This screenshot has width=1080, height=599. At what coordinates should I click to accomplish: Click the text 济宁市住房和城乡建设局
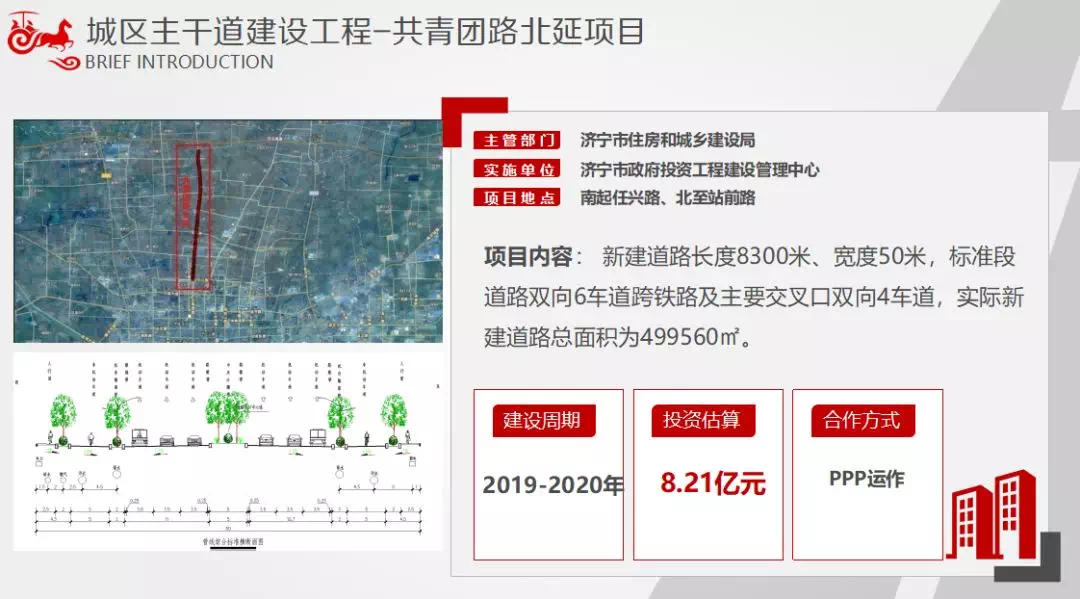coord(667,140)
